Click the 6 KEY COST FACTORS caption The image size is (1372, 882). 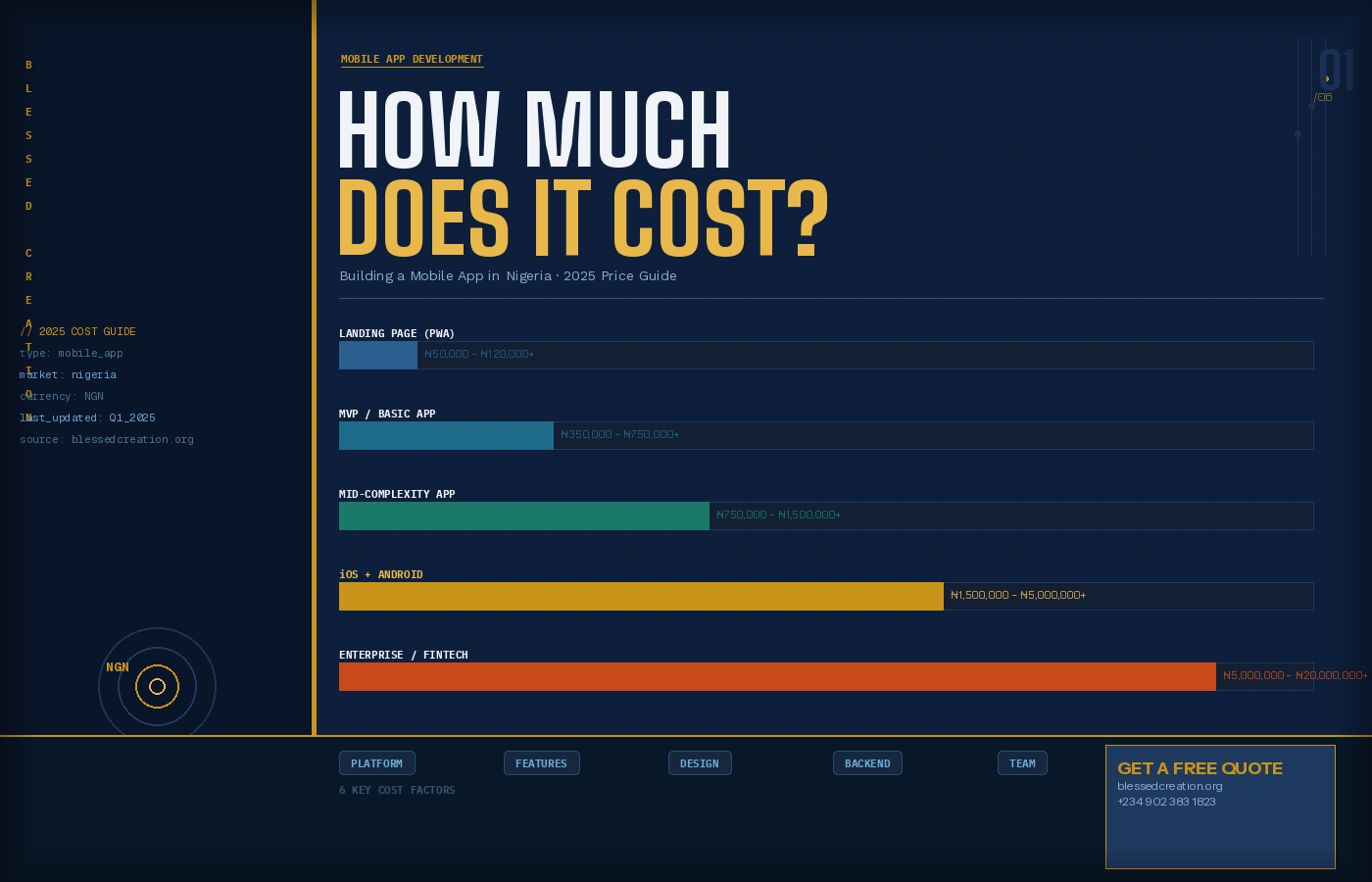coord(397,790)
